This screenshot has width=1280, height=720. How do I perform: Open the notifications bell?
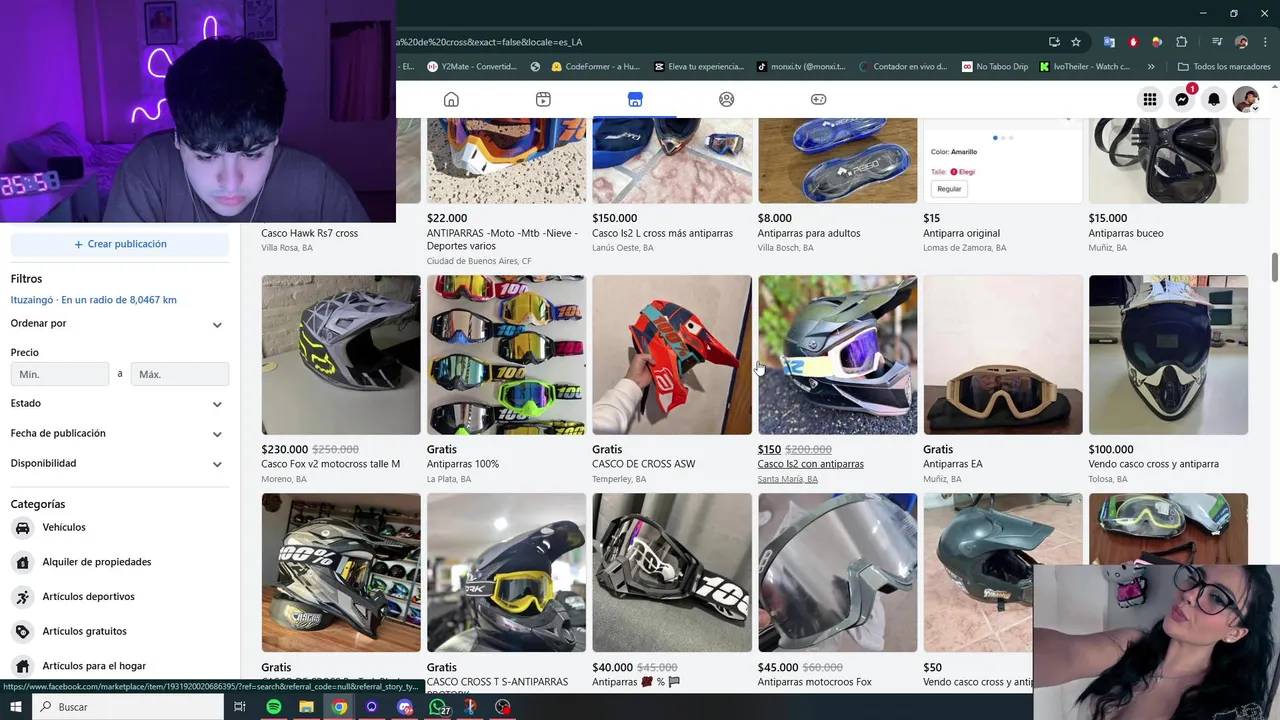[1214, 99]
